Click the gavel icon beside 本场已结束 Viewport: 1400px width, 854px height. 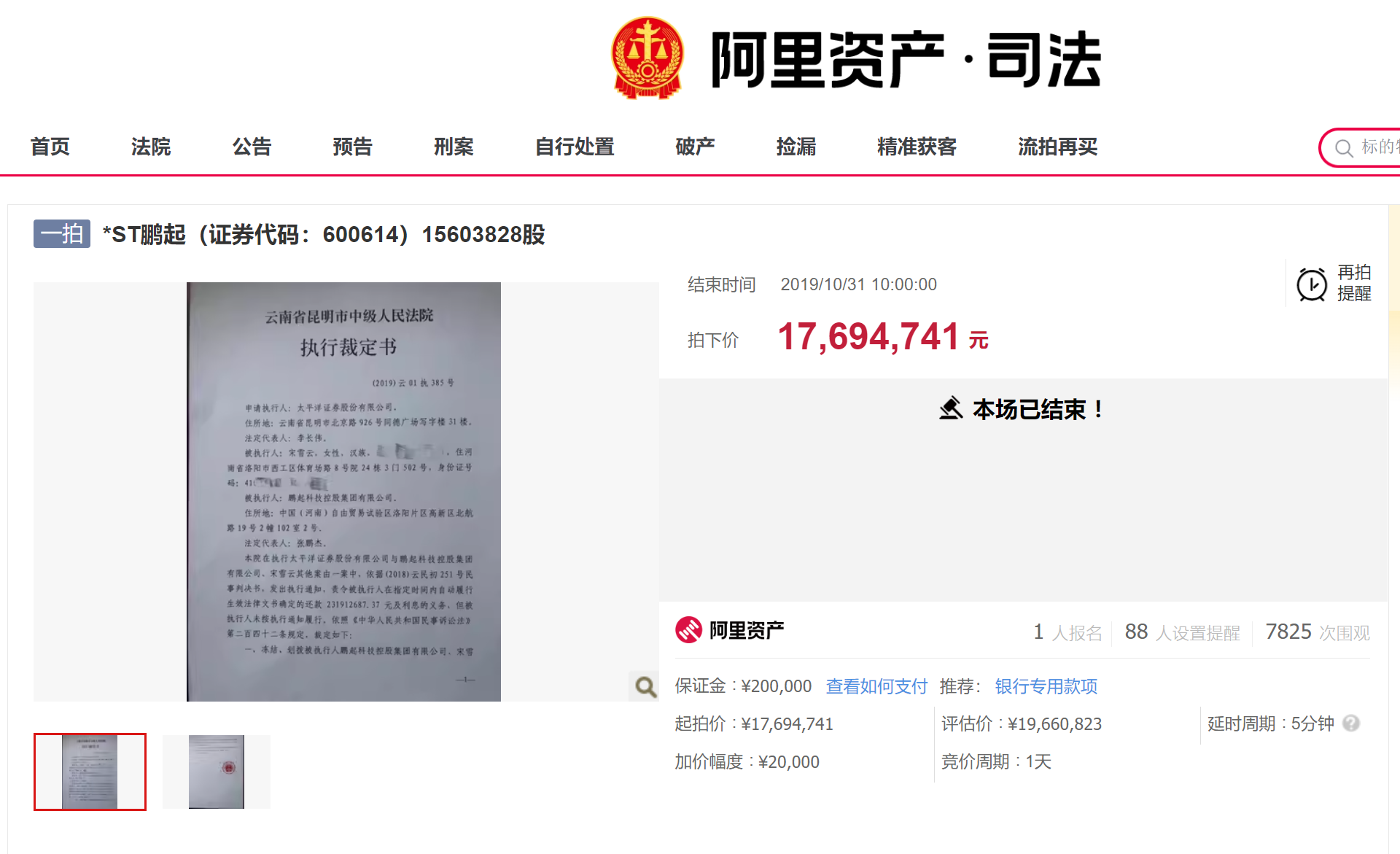pyautogui.click(x=951, y=408)
